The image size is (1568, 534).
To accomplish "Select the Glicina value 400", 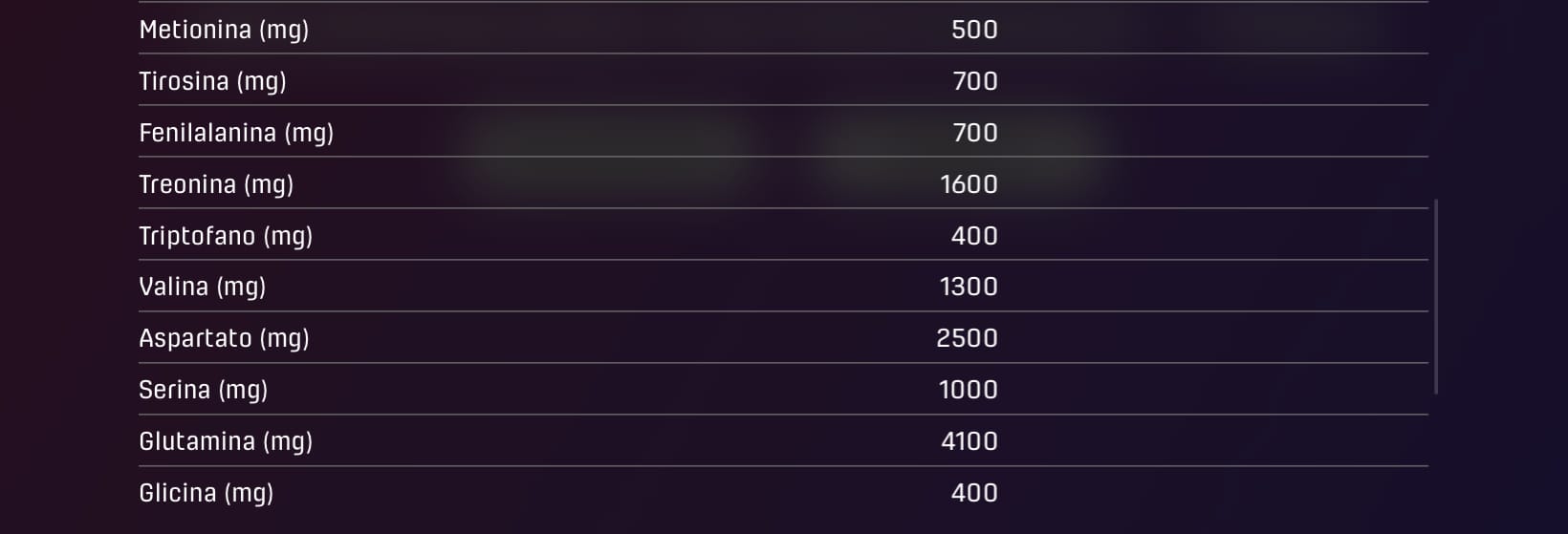I will (974, 493).
